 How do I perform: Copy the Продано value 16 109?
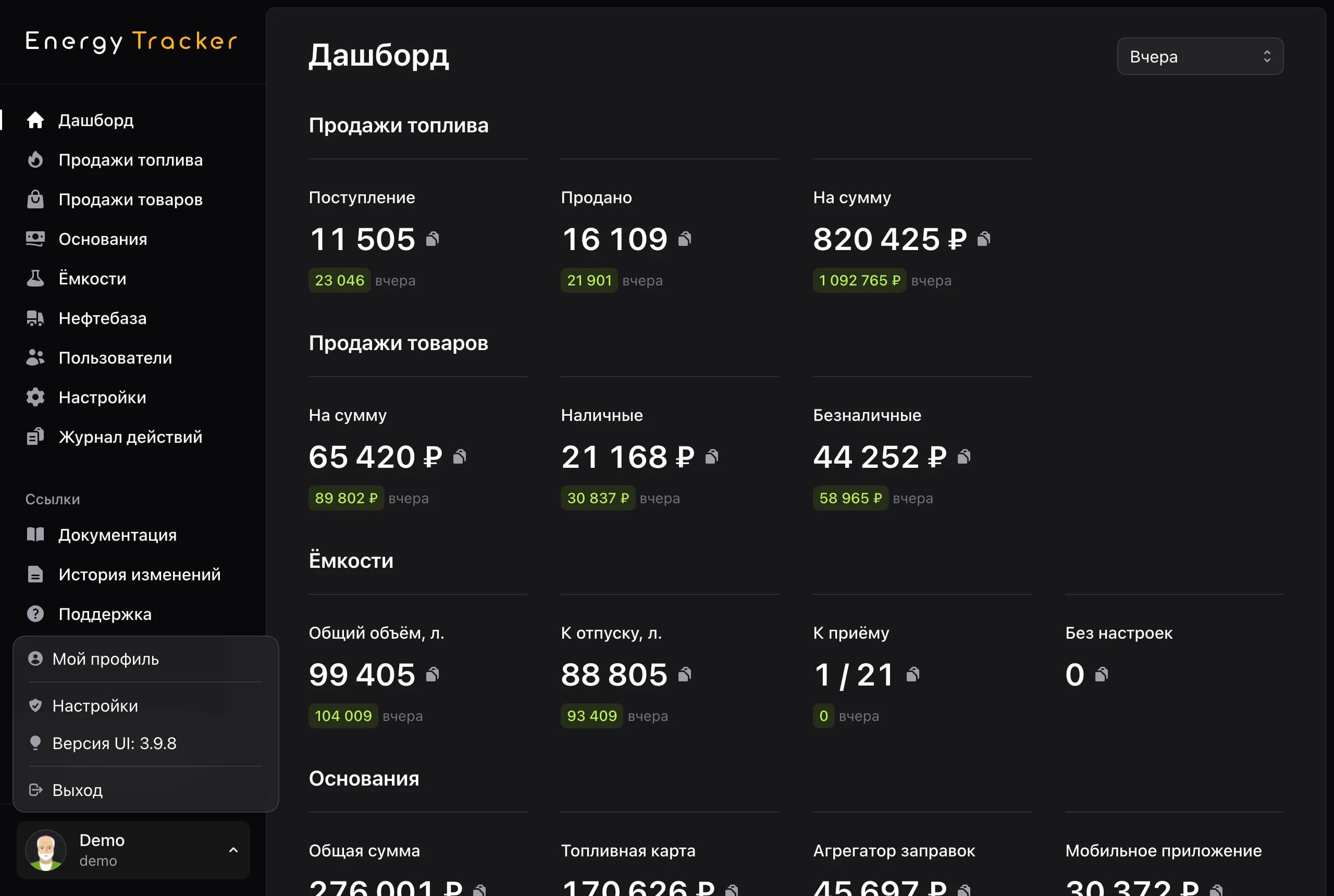tap(685, 239)
